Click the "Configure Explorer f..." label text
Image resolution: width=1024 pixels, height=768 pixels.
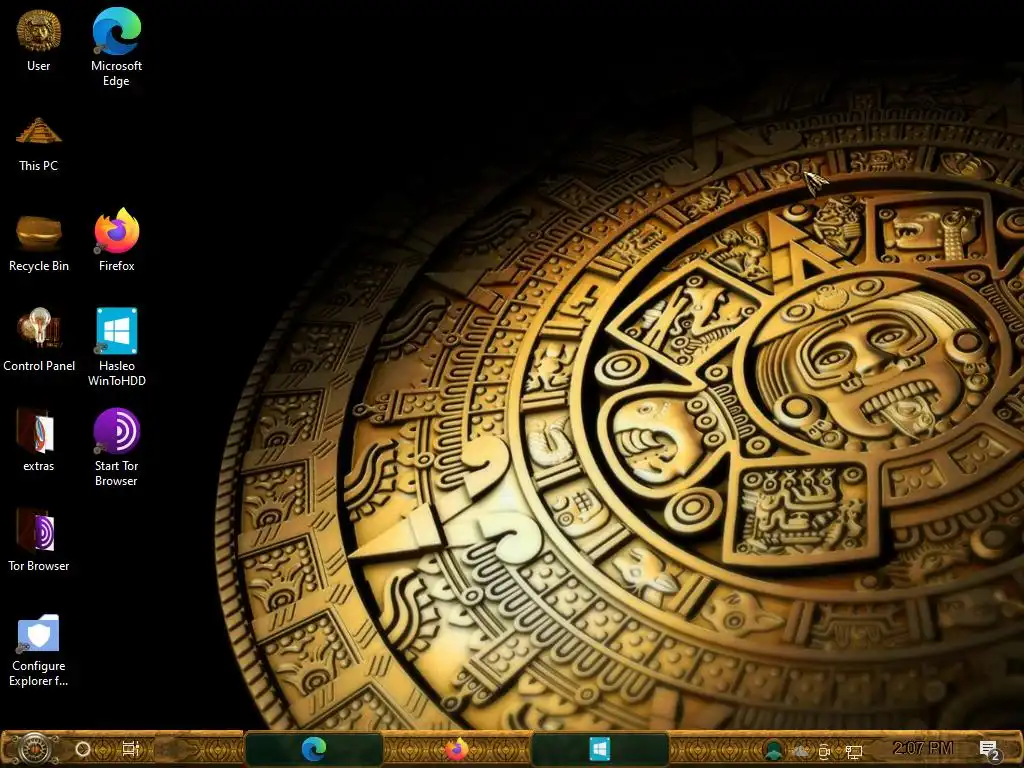pos(39,673)
